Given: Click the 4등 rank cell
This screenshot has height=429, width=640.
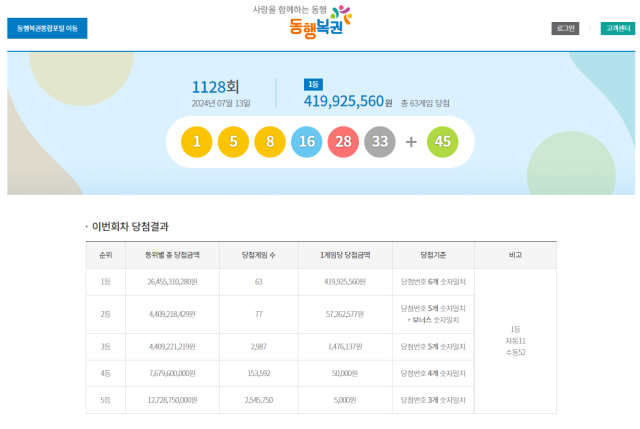Looking at the screenshot, I should pos(106,373).
